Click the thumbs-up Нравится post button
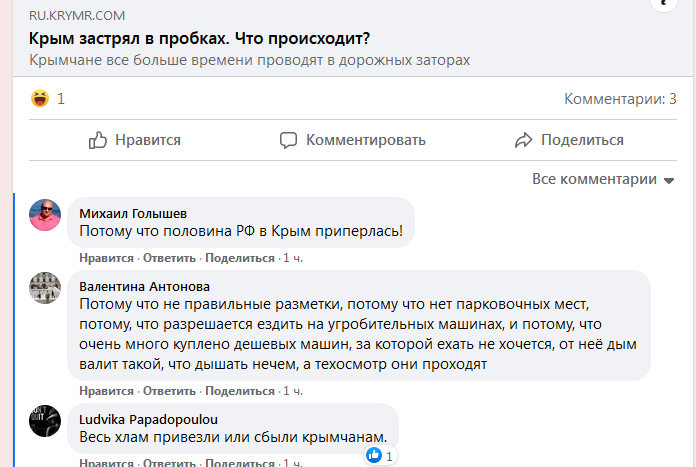The height and width of the screenshot is (467, 696). pyautogui.click(x=134, y=140)
